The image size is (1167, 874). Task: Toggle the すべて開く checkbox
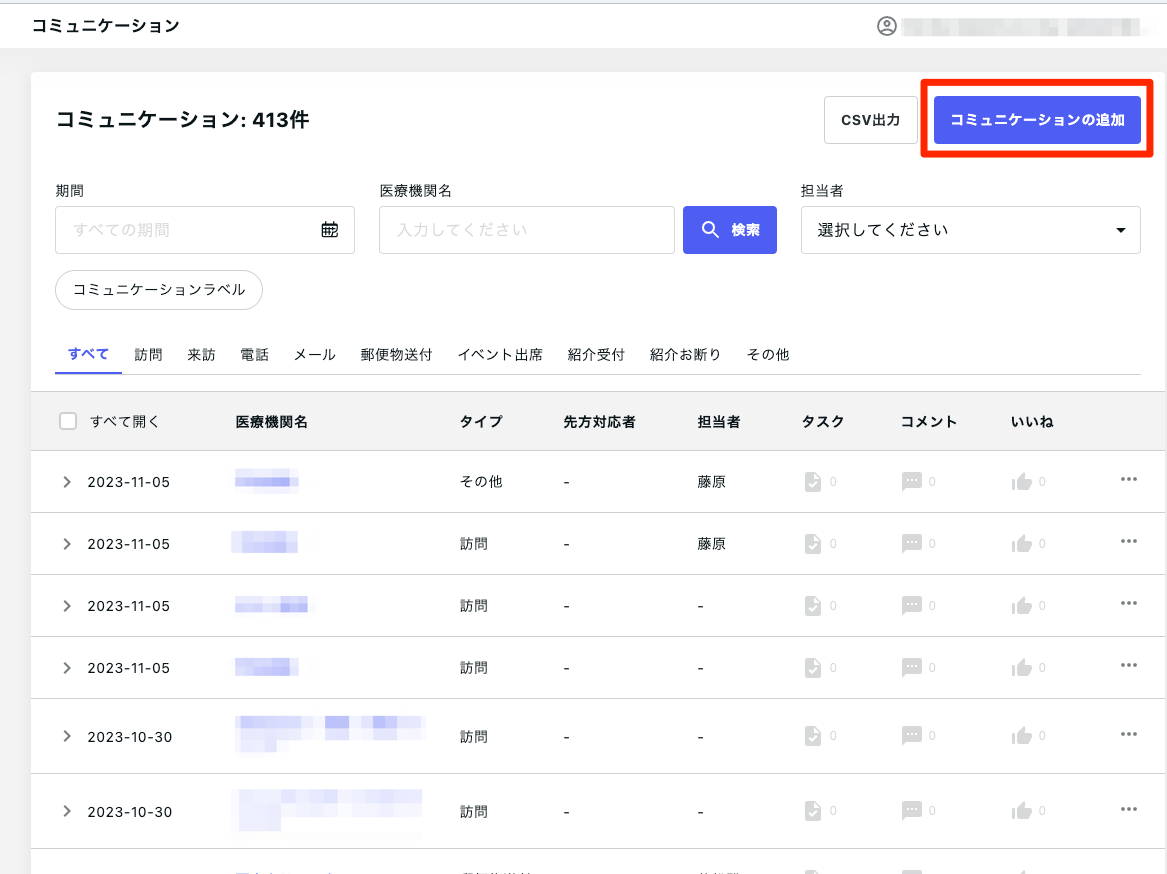coord(68,421)
